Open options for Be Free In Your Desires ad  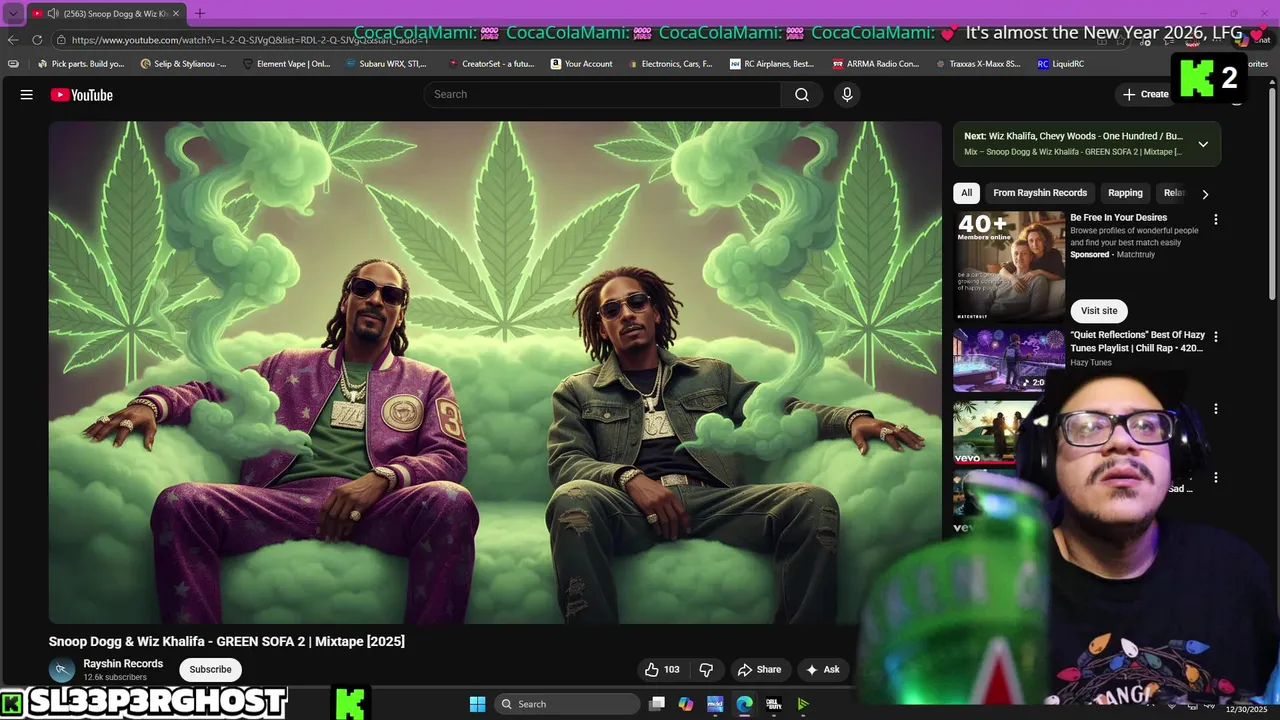[x=1216, y=219]
